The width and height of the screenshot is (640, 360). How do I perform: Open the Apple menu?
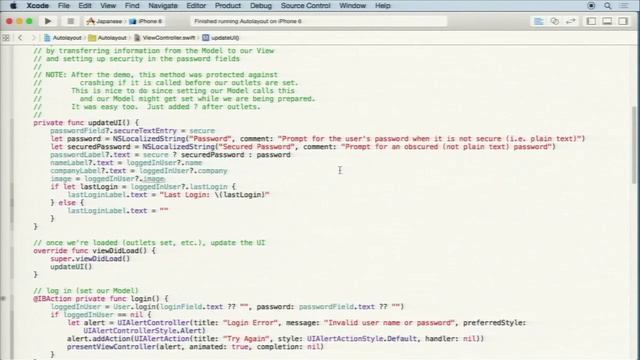click(x=13, y=6)
